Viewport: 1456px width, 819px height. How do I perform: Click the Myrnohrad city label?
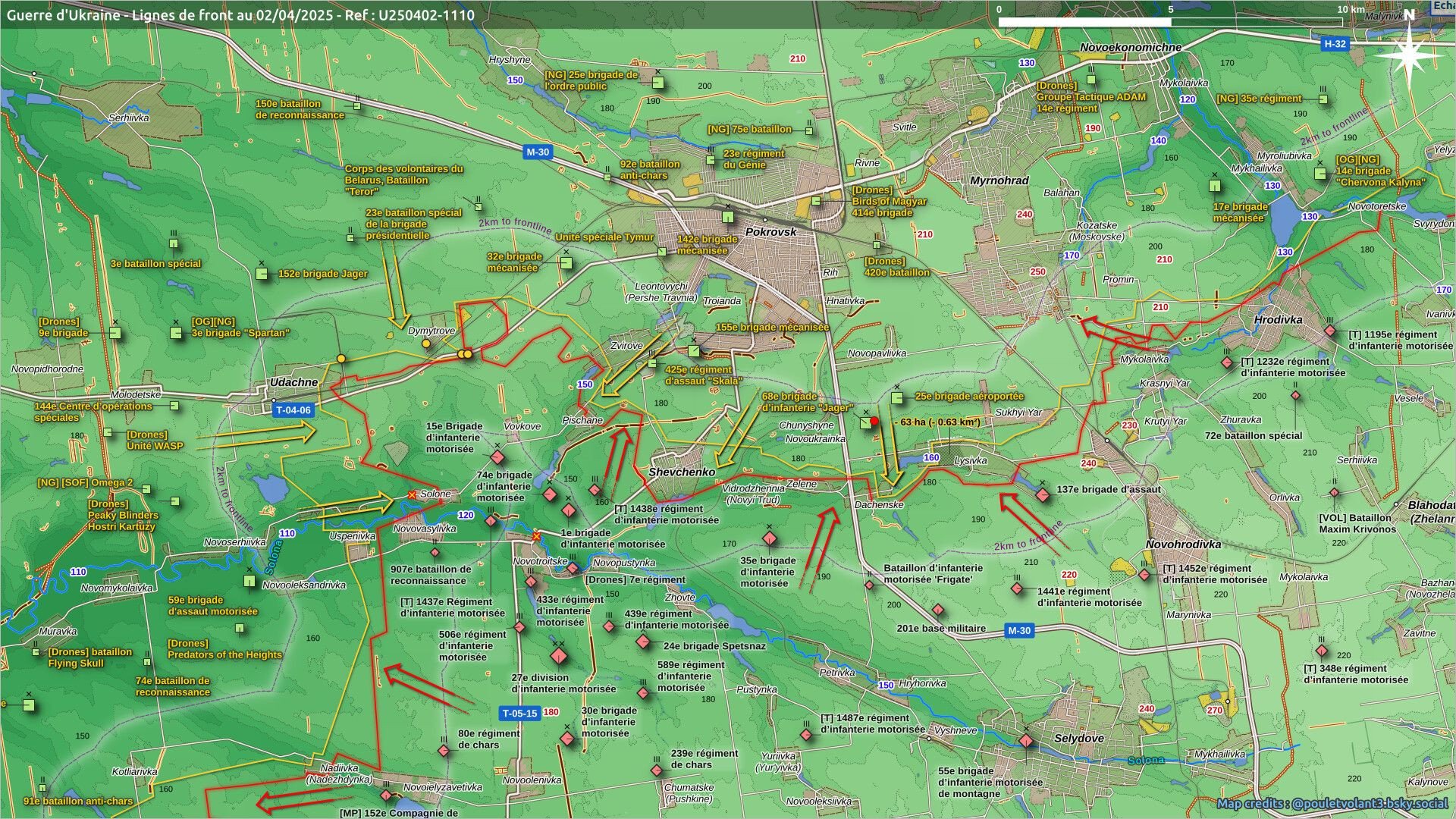[999, 181]
